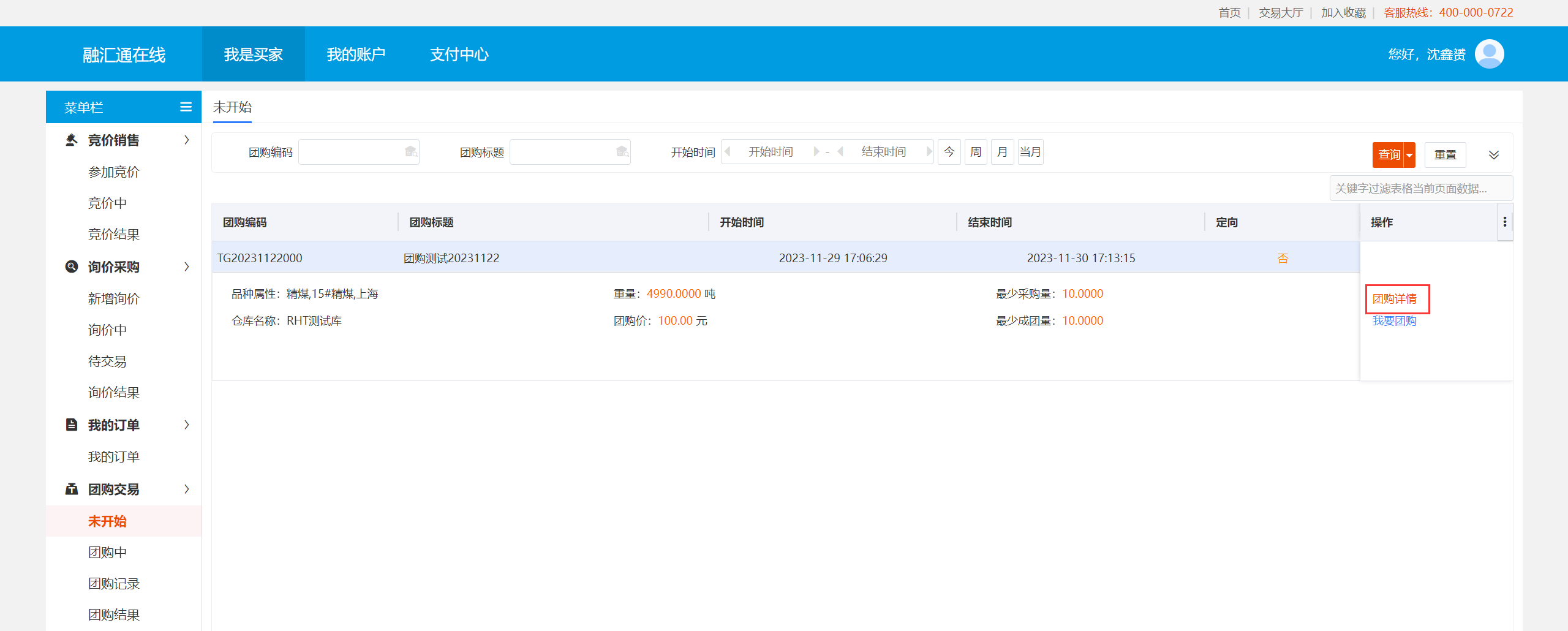Click the 竞价销售 gavel icon

coord(72,140)
